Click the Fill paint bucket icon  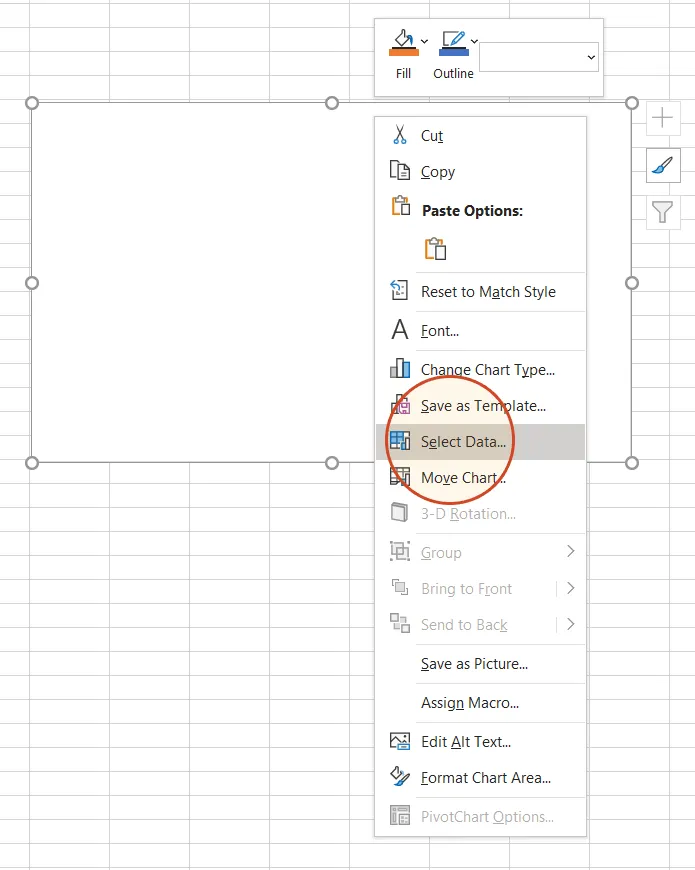click(403, 44)
